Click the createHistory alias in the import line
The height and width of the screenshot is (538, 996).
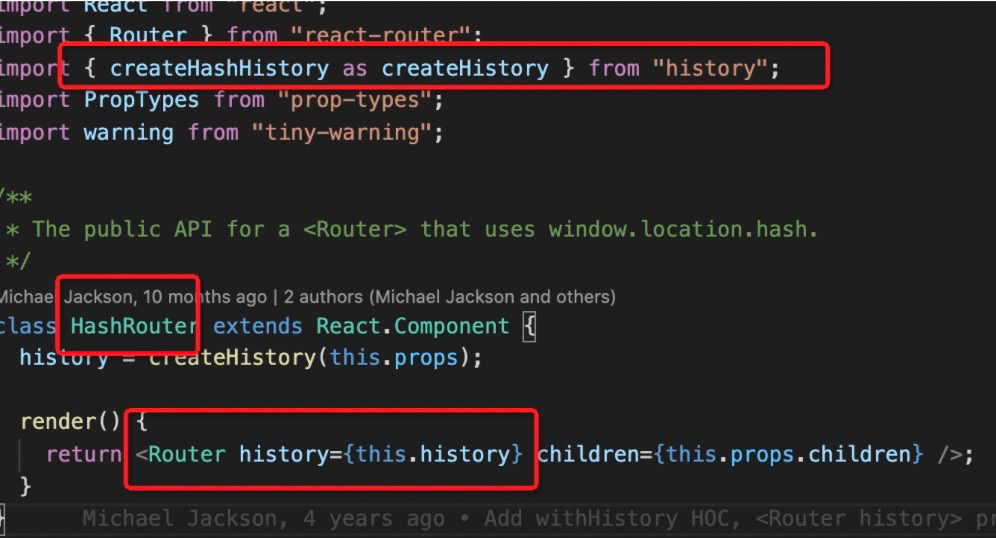pyautogui.click(x=465, y=68)
